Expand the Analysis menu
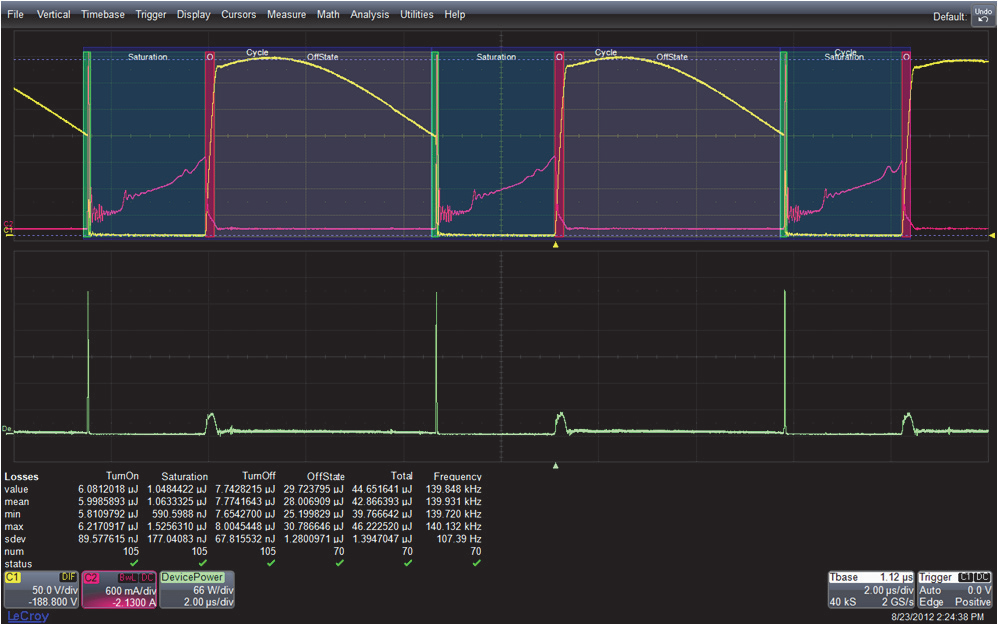The height and width of the screenshot is (624, 998). (x=369, y=15)
